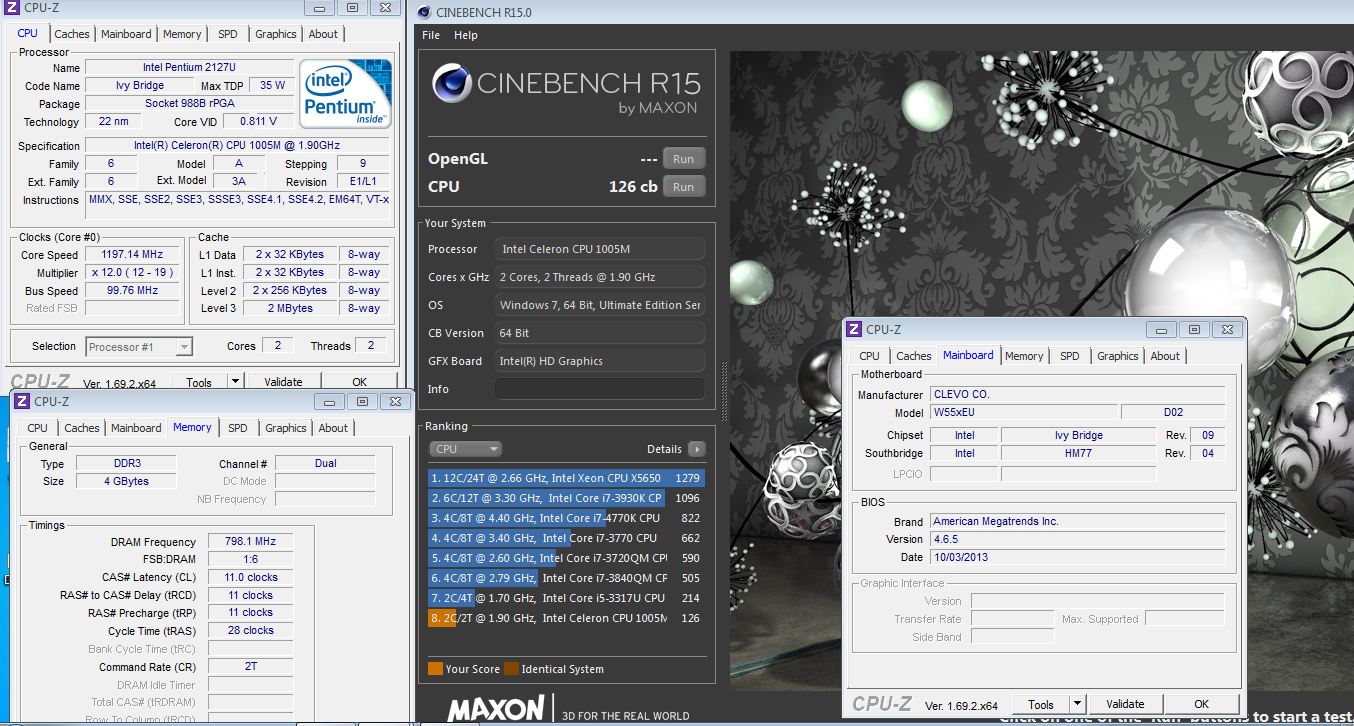
Task: Switch to Caches tab in top CPU-Z window
Action: pos(72,34)
